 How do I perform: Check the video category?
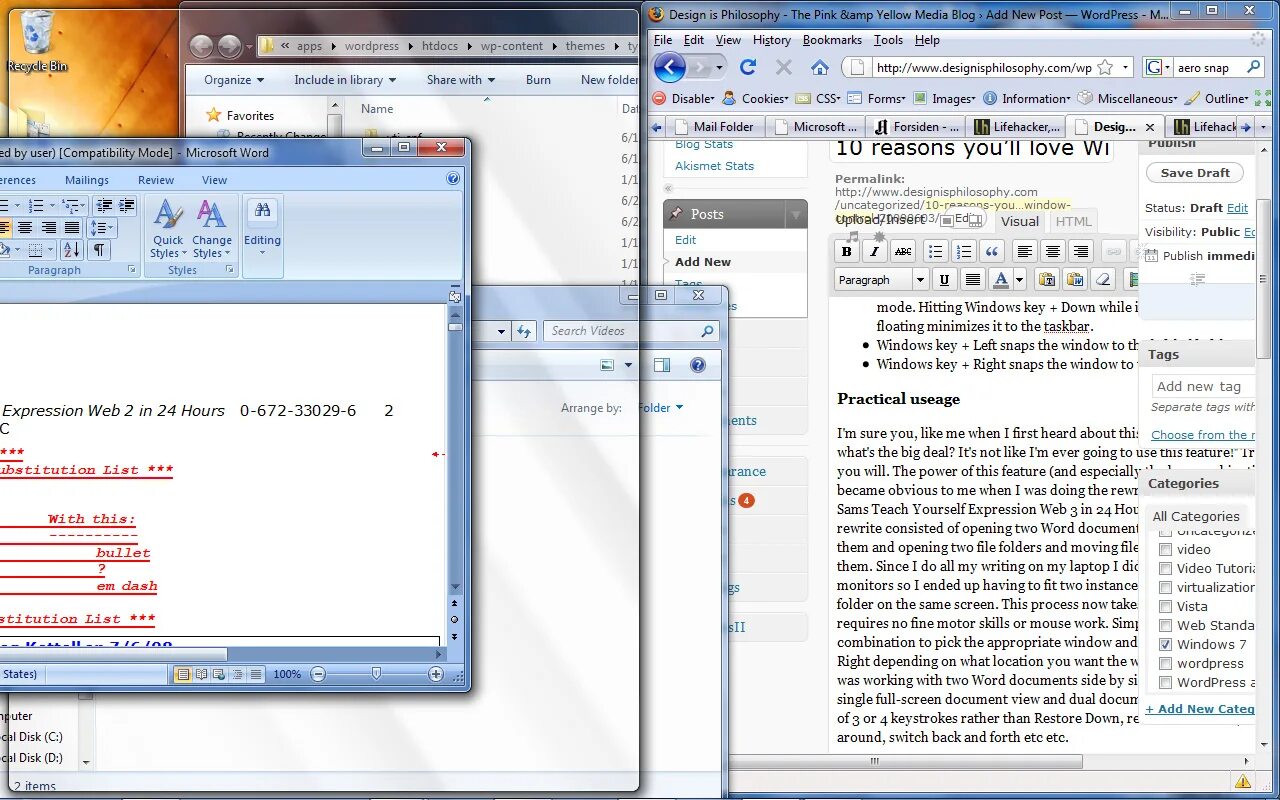point(1165,549)
